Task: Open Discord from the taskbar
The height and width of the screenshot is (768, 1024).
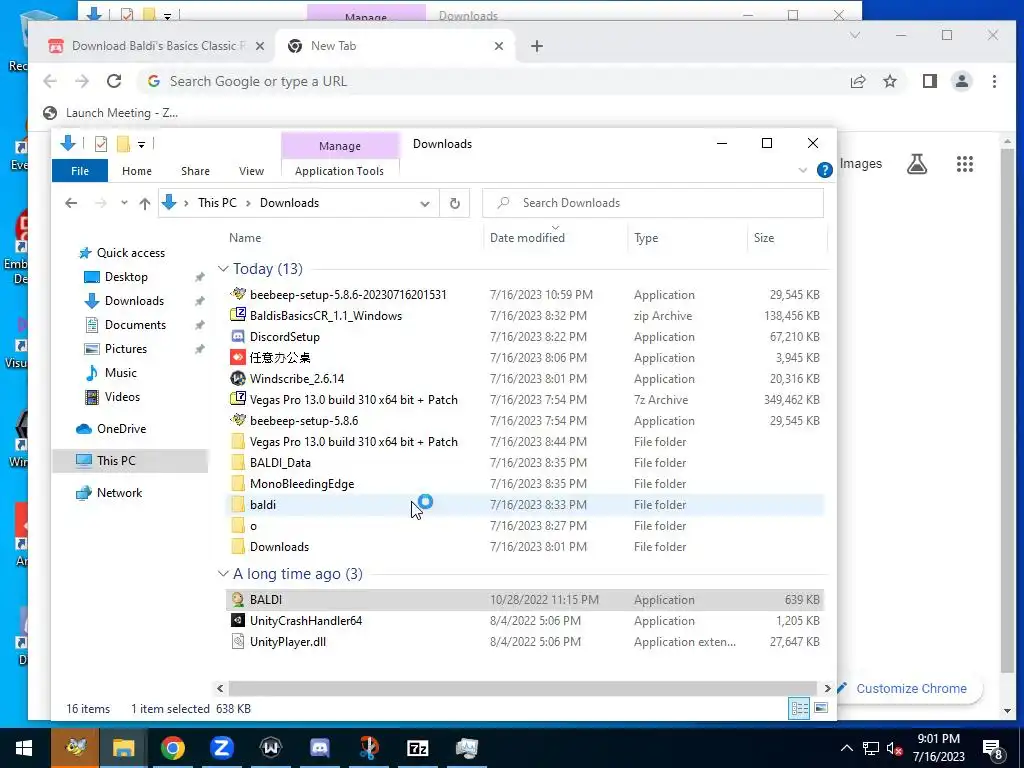Action: [319, 748]
